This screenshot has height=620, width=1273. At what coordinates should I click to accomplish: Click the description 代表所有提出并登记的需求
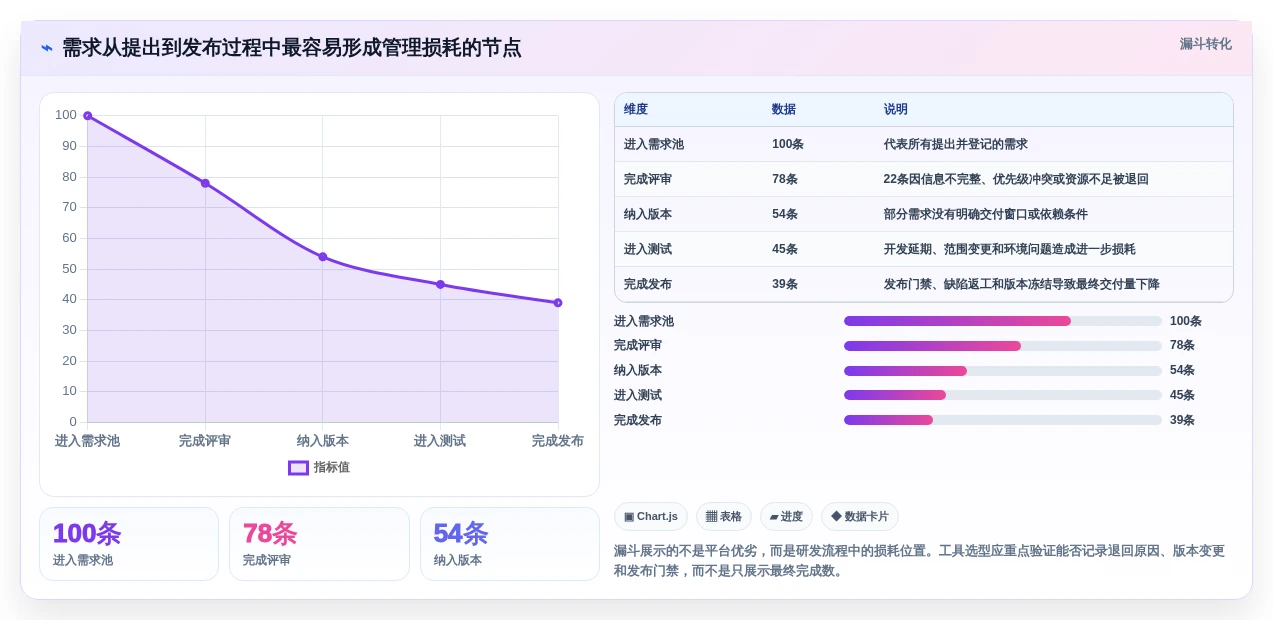point(956,144)
